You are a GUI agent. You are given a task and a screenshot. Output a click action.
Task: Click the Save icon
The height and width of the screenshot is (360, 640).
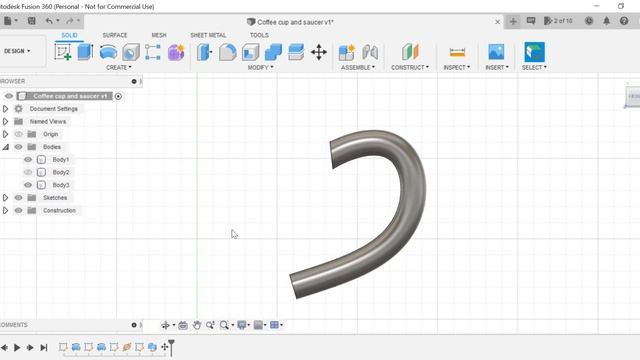tap(31, 21)
